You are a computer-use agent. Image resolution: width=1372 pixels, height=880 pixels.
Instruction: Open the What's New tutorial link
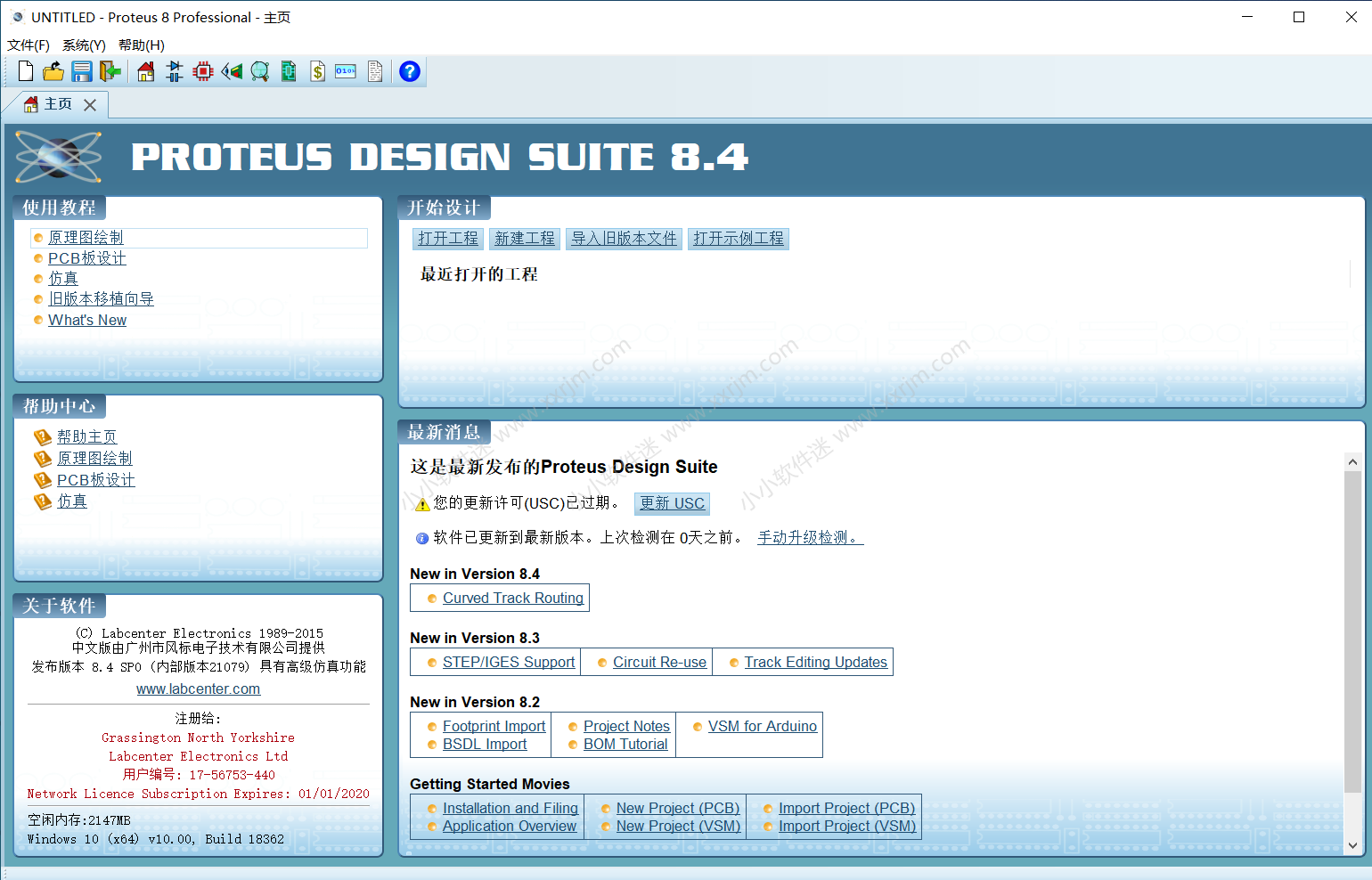point(87,320)
